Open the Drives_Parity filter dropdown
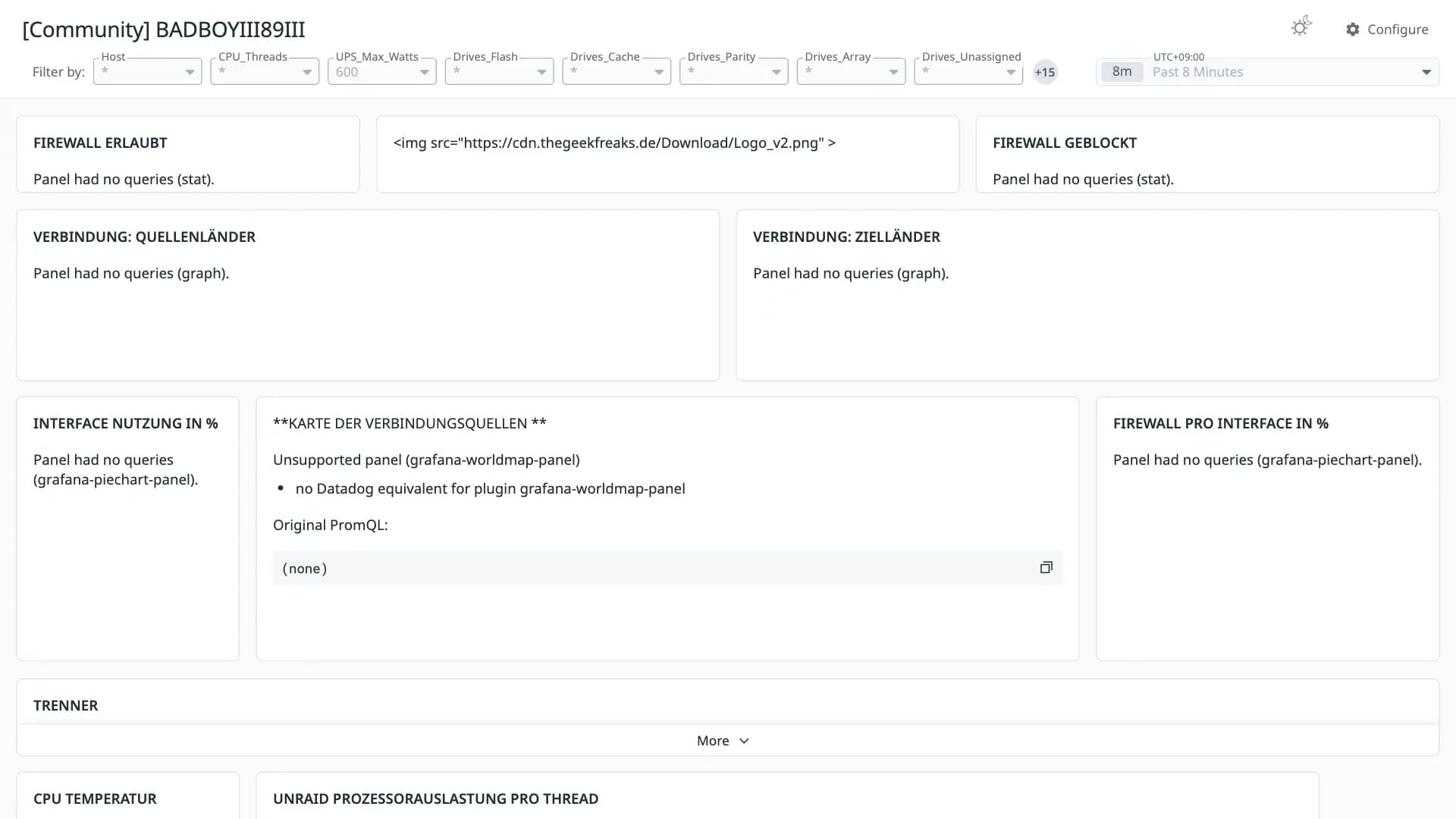1456x819 pixels. 734,71
